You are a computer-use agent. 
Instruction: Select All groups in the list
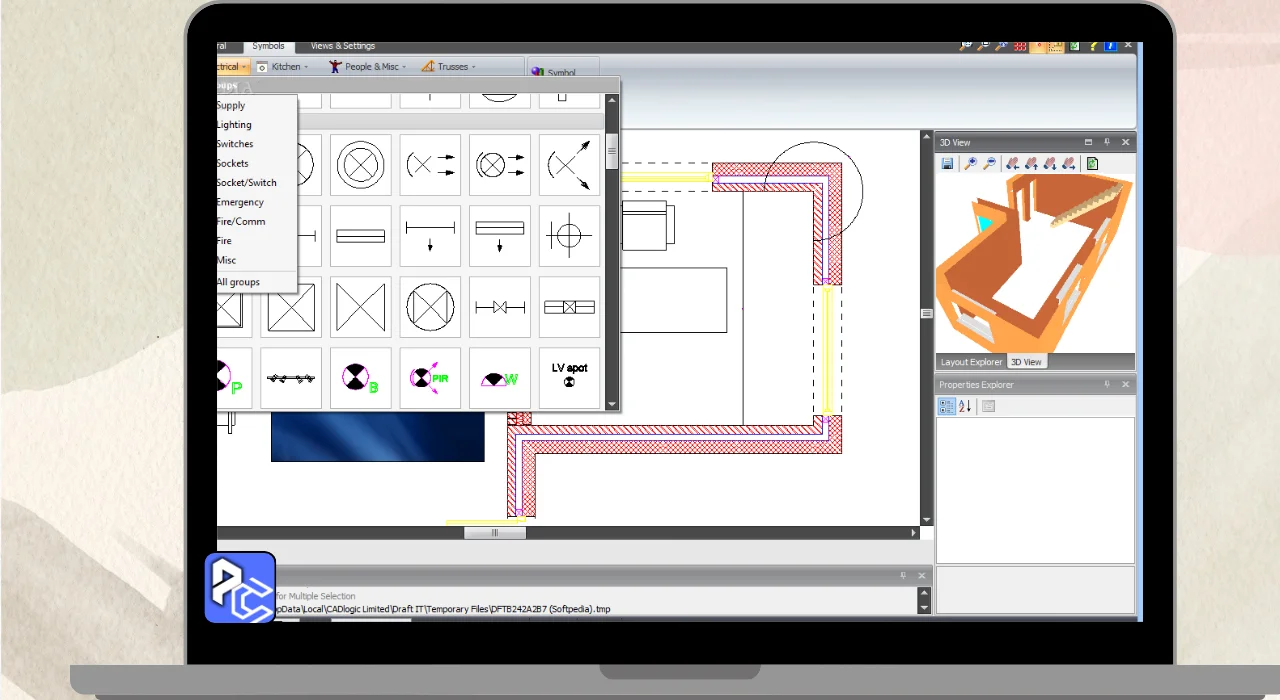tap(238, 282)
